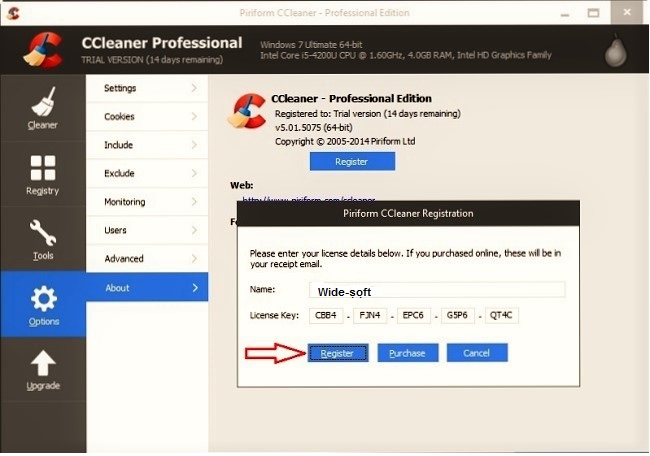650x456 pixels.
Task: Click CCleaner broom logo in About panel
Action: click(247, 111)
